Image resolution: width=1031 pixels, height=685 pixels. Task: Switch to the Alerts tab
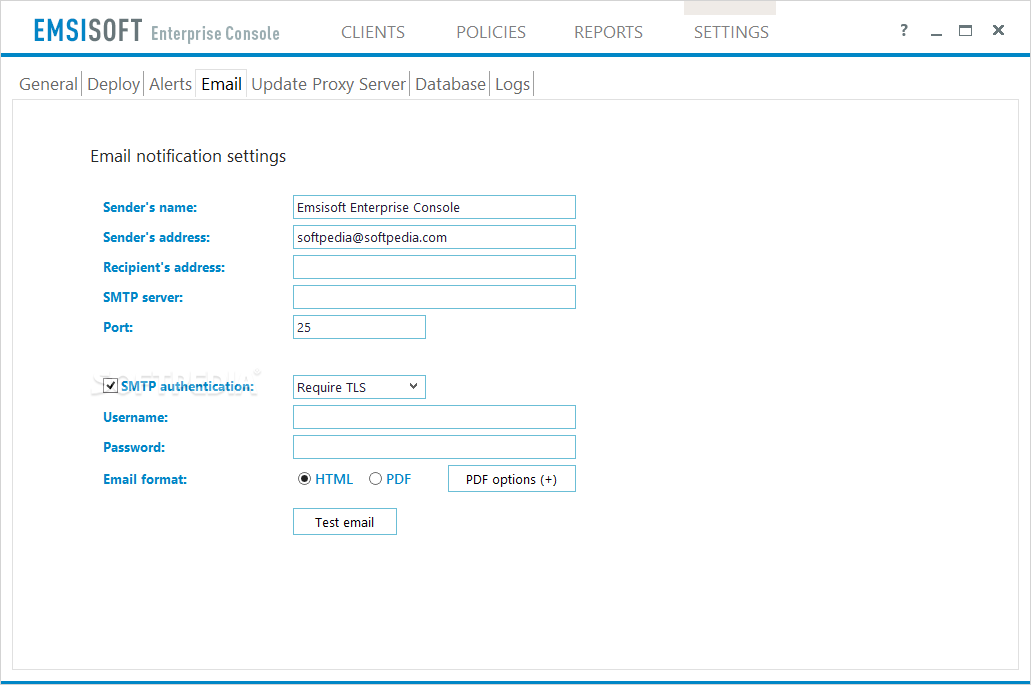[170, 84]
